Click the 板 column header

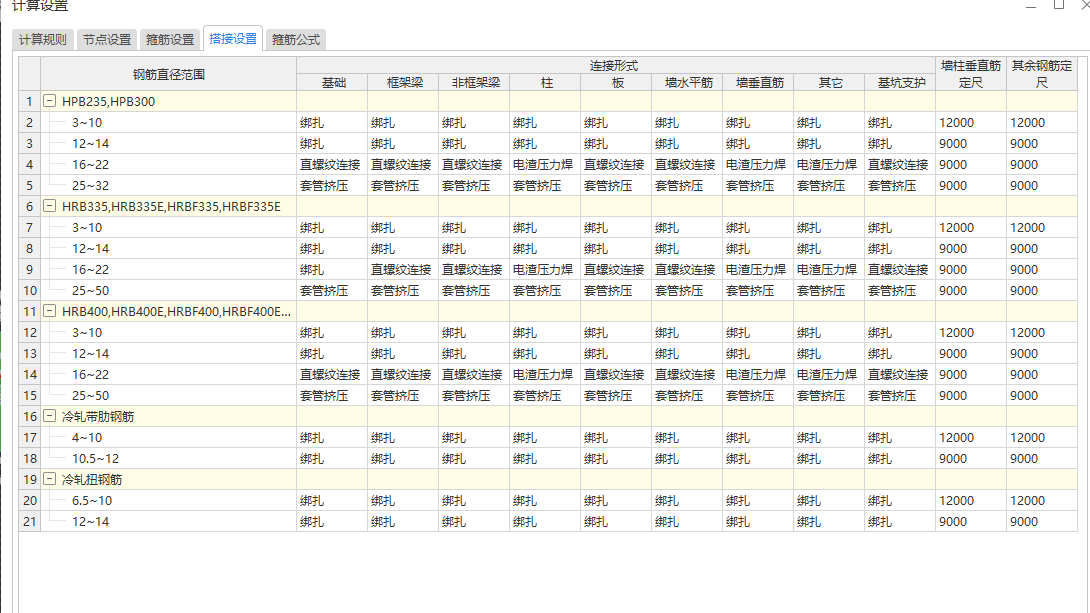(617, 83)
